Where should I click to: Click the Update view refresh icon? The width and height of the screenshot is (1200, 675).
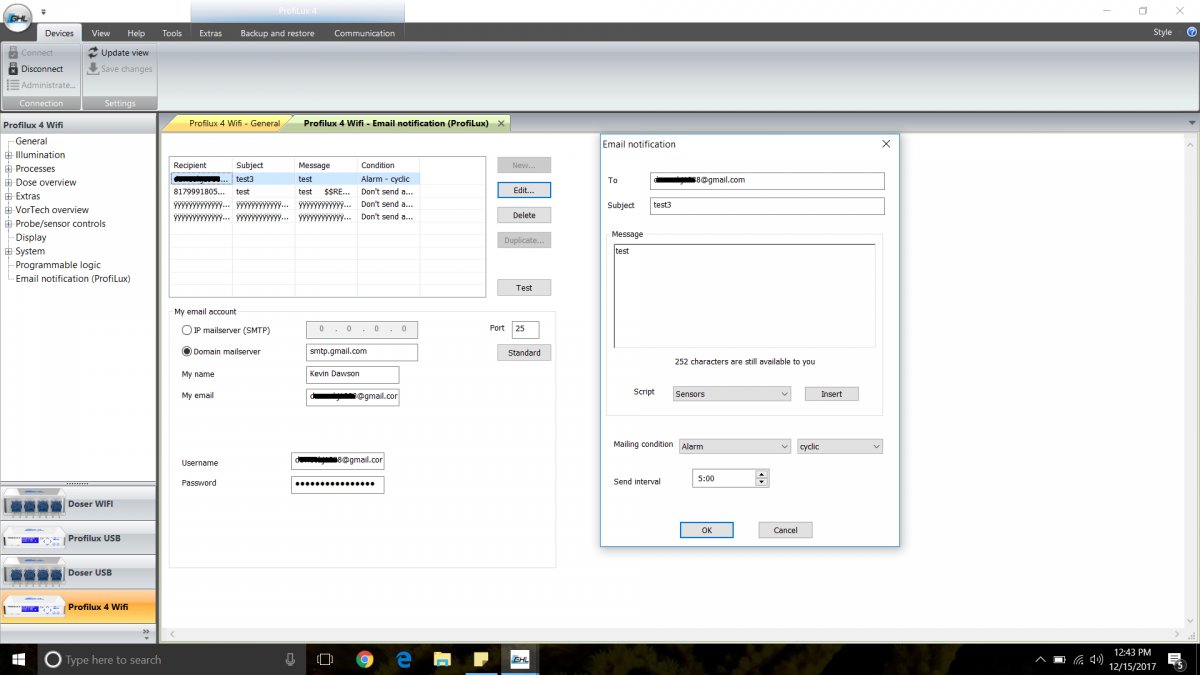click(93, 52)
